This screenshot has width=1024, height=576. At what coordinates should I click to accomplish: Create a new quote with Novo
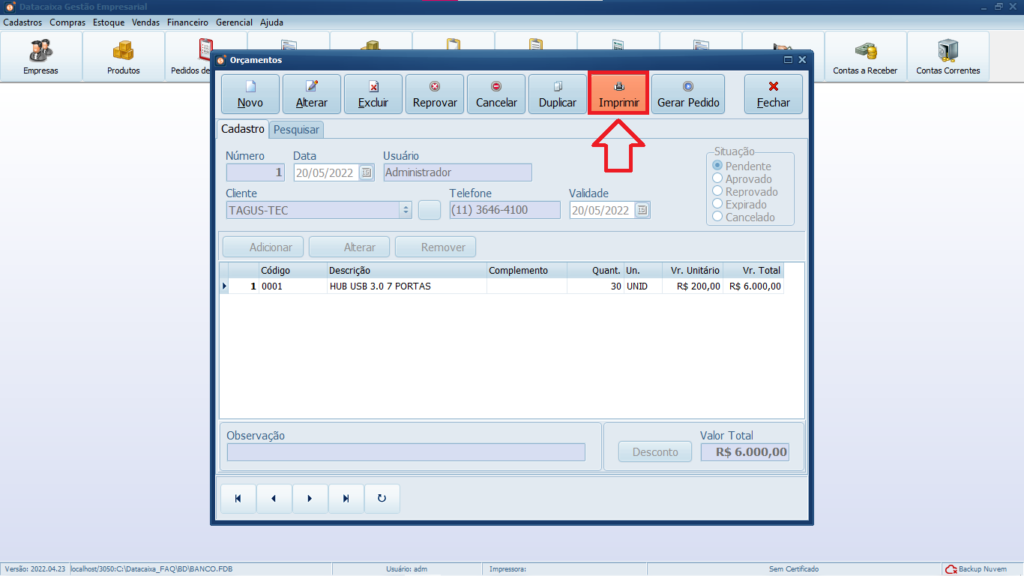[x=250, y=94]
